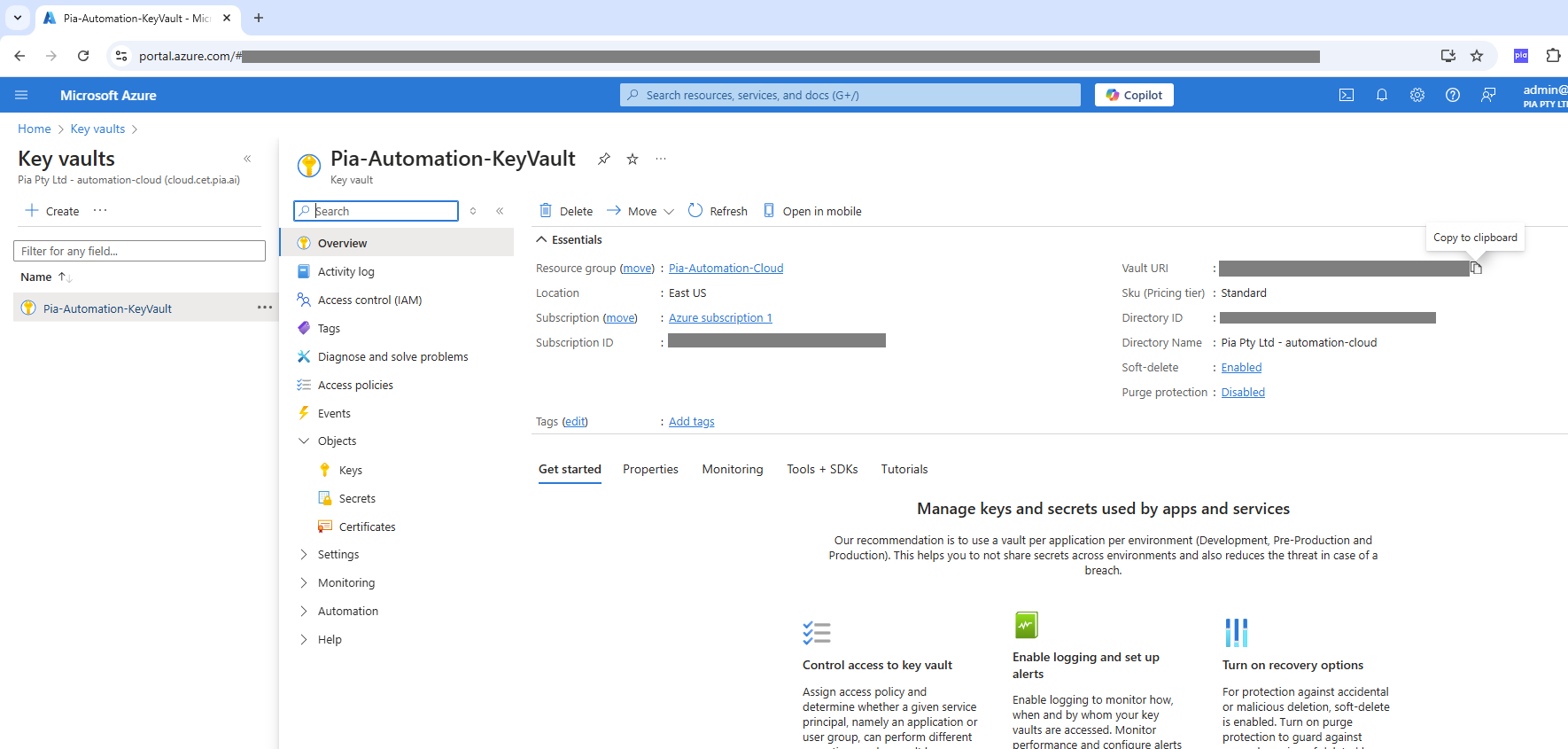Focus the Filter for any field box
The image size is (1568, 749).
click(x=139, y=251)
